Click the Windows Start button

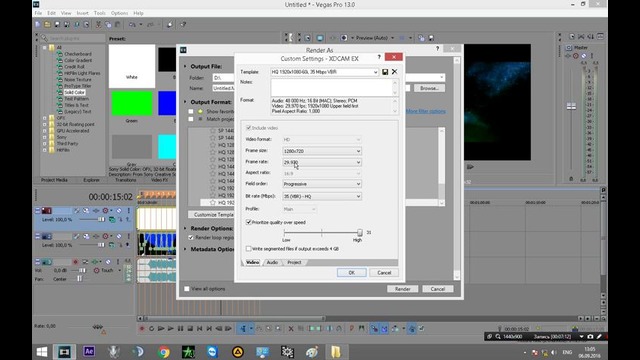point(42,351)
